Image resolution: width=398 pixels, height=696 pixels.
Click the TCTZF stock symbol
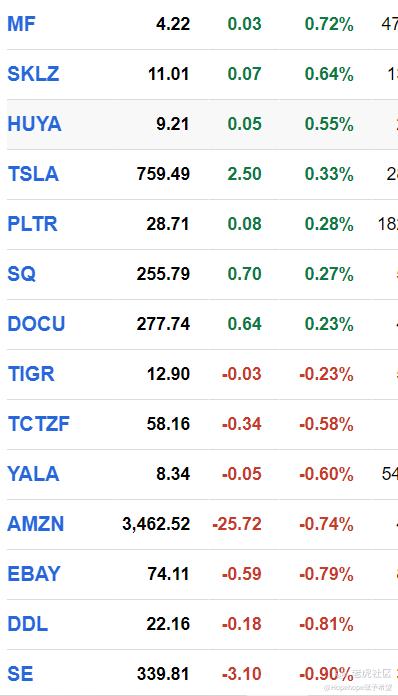(39, 424)
